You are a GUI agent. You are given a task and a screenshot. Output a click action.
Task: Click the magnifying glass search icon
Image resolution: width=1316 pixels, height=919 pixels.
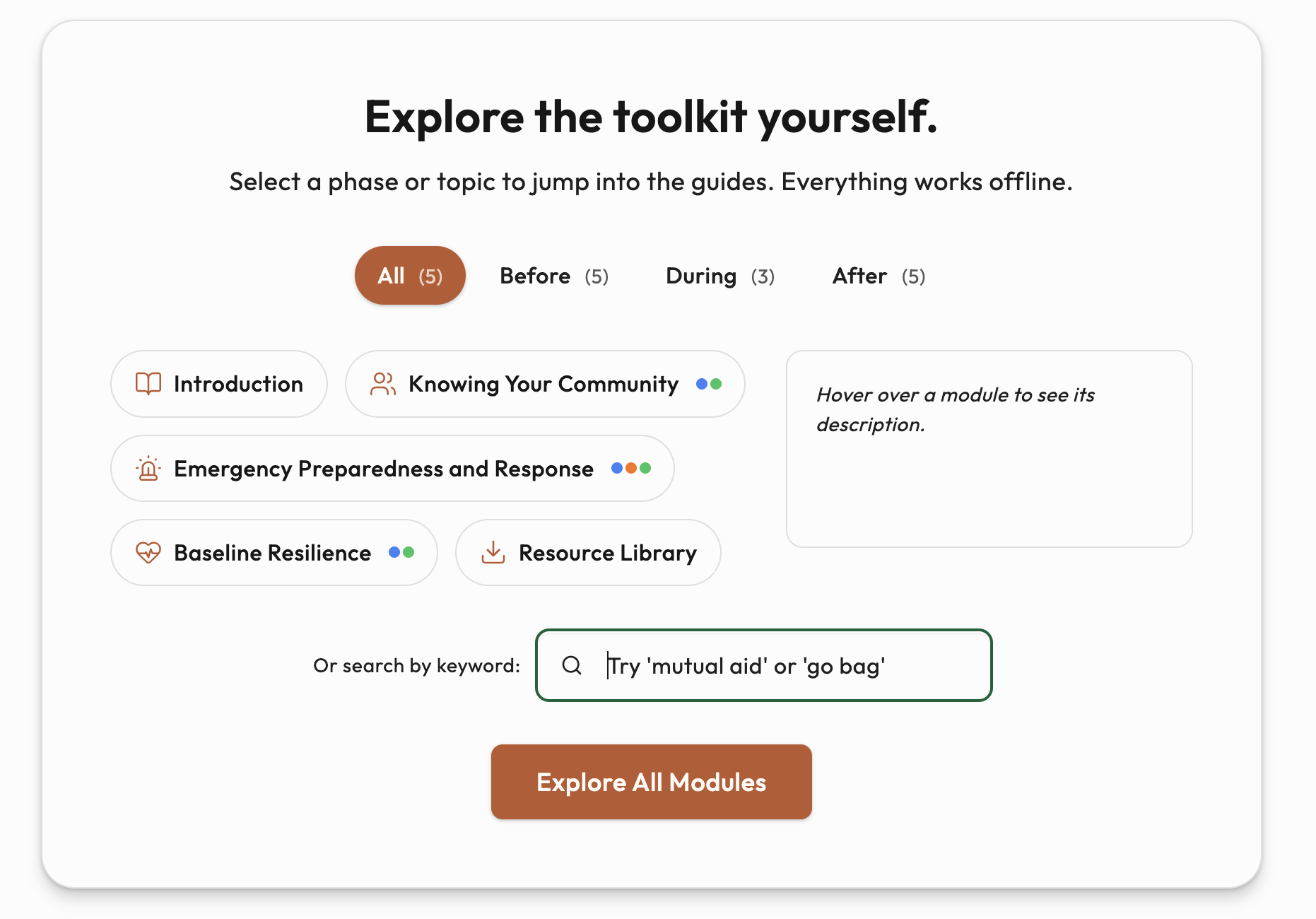tap(572, 665)
